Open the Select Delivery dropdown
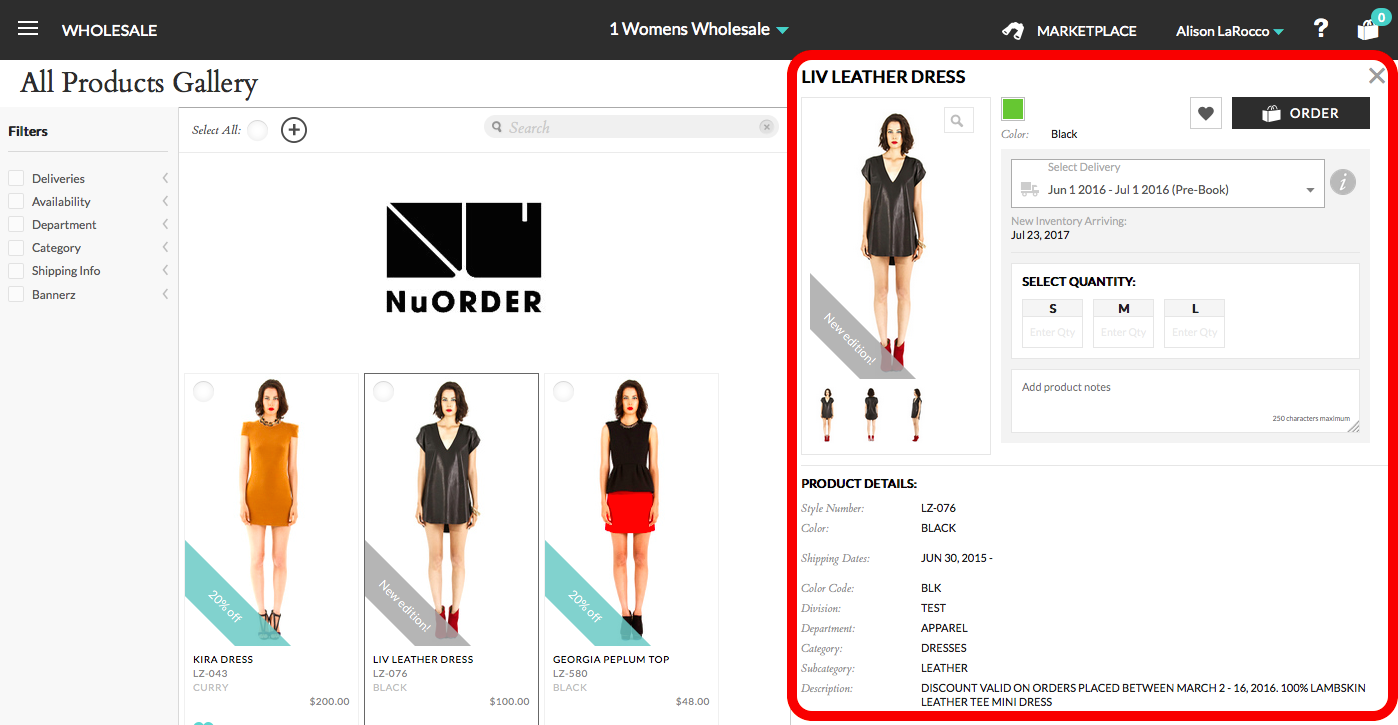This screenshot has width=1398, height=725. pyautogui.click(x=1168, y=183)
